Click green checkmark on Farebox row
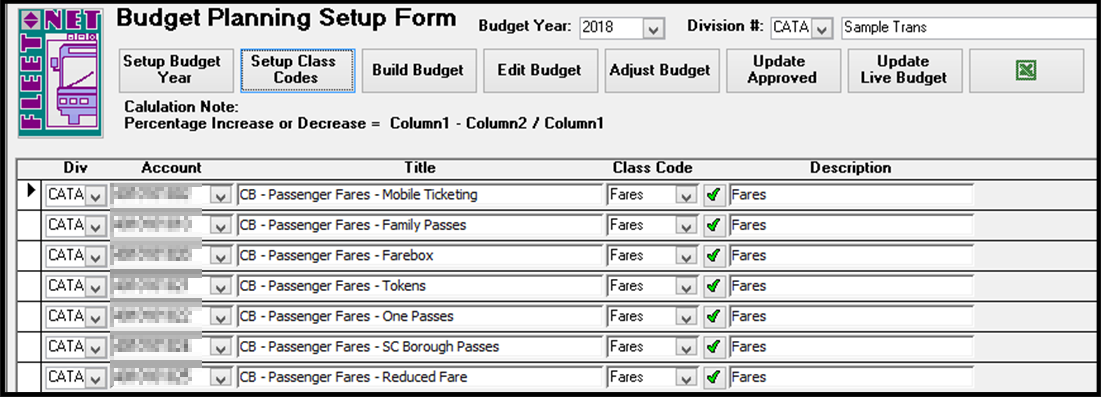 click(x=714, y=256)
